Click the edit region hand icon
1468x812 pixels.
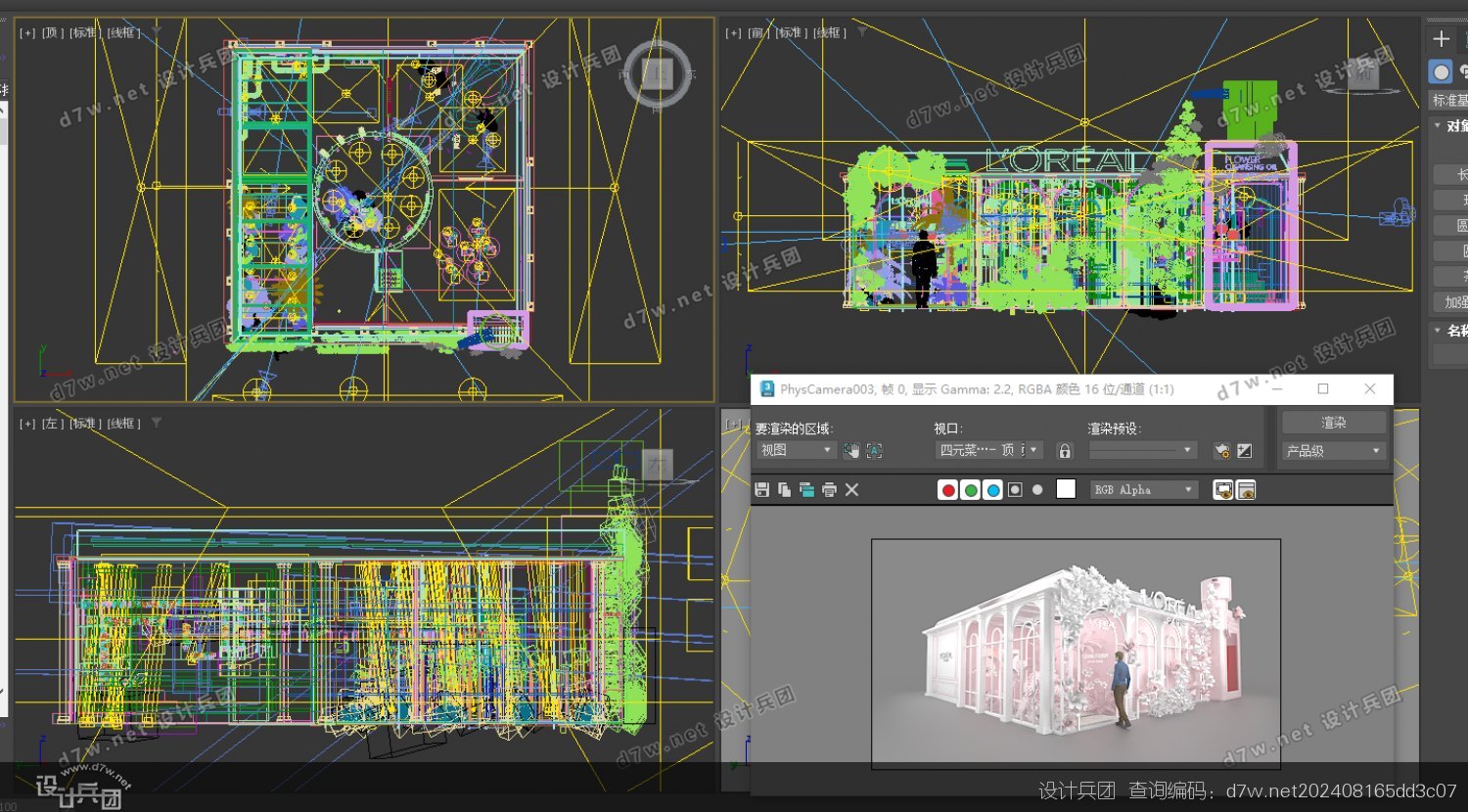tap(851, 450)
